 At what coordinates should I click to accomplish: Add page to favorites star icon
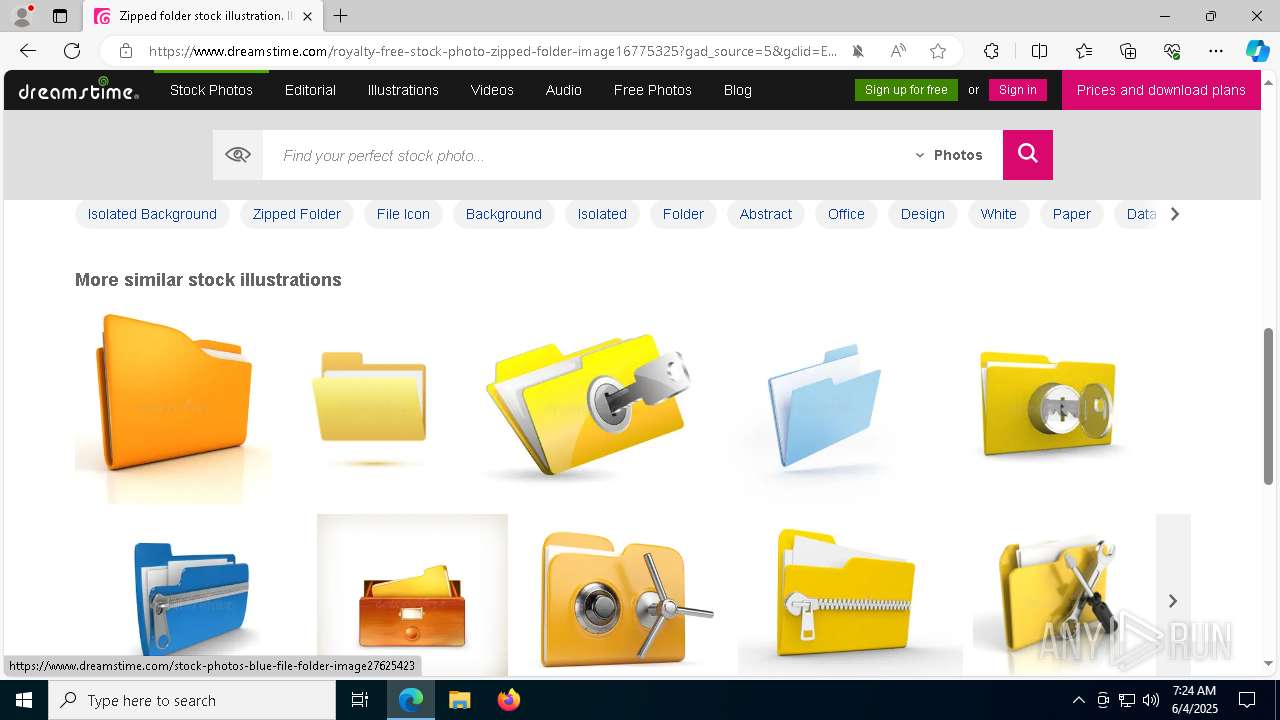(x=938, y=51)
